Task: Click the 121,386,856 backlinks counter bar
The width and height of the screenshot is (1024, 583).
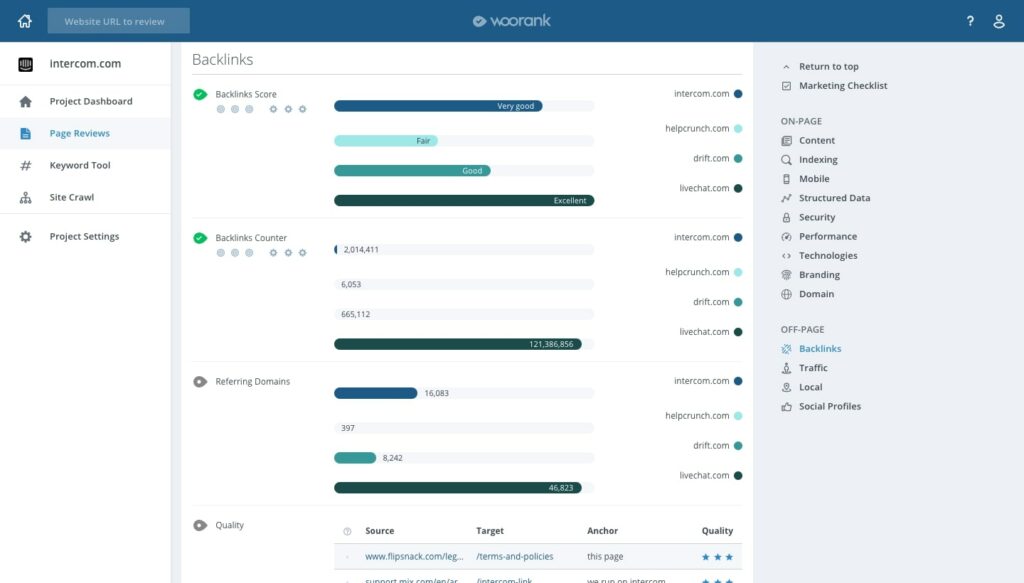Action: (457, 344)
